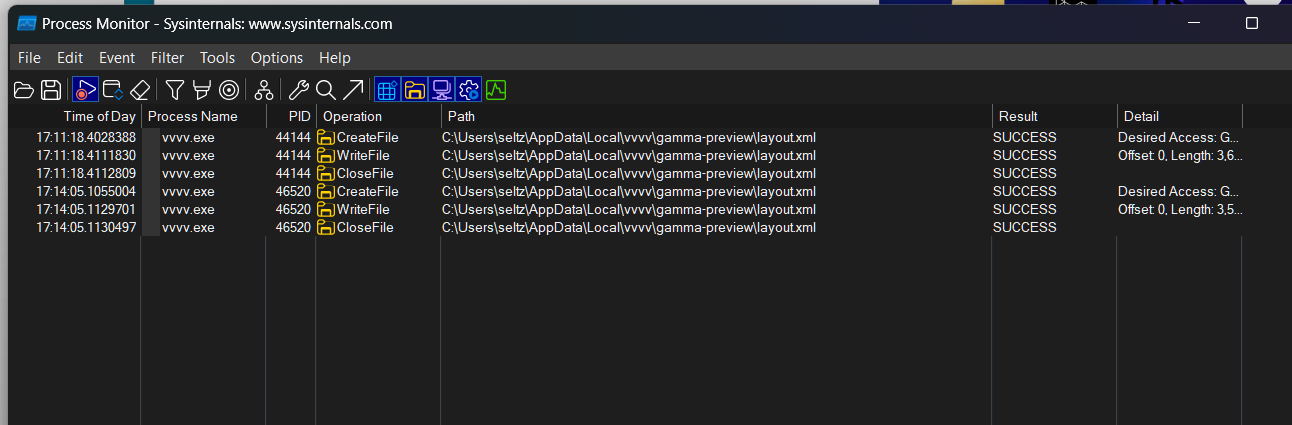Toggle the Capture events button

[85, 91]
